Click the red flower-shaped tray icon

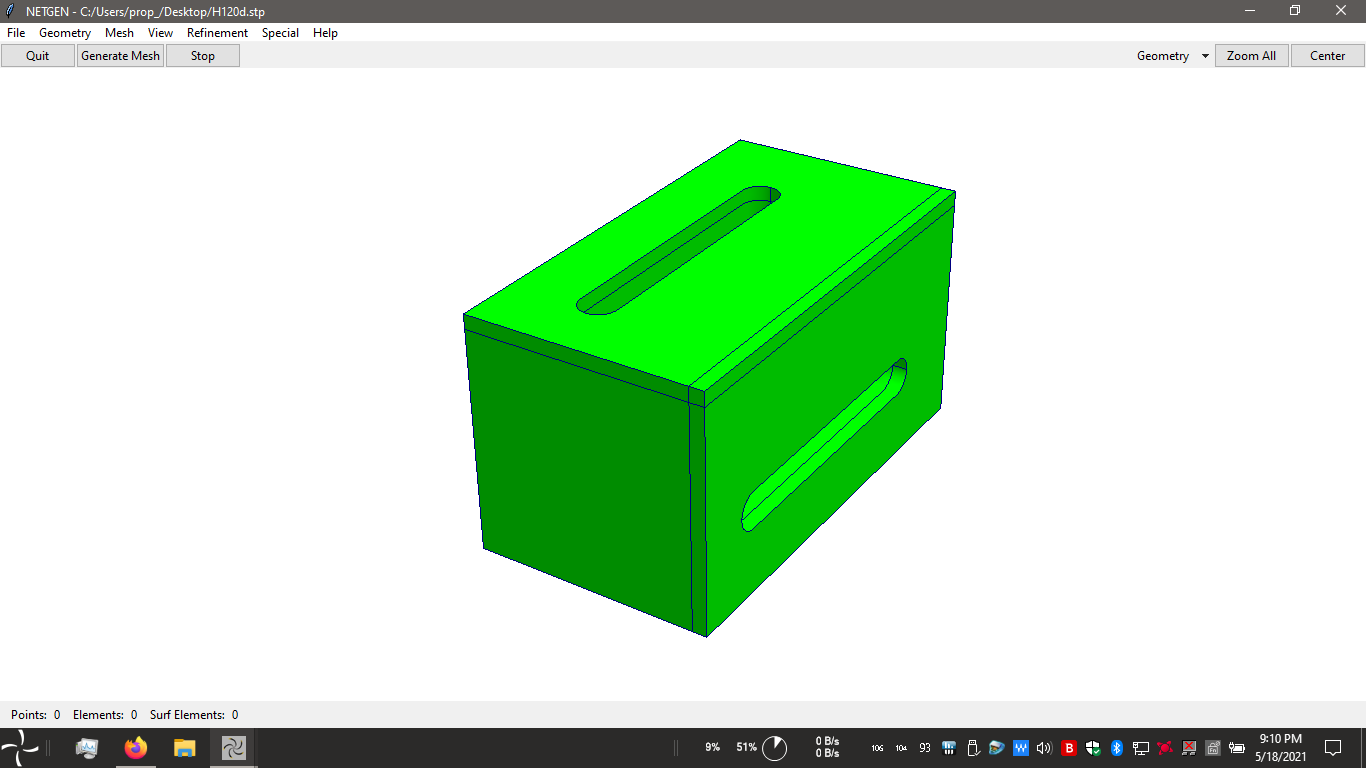tap(1165, 748)
